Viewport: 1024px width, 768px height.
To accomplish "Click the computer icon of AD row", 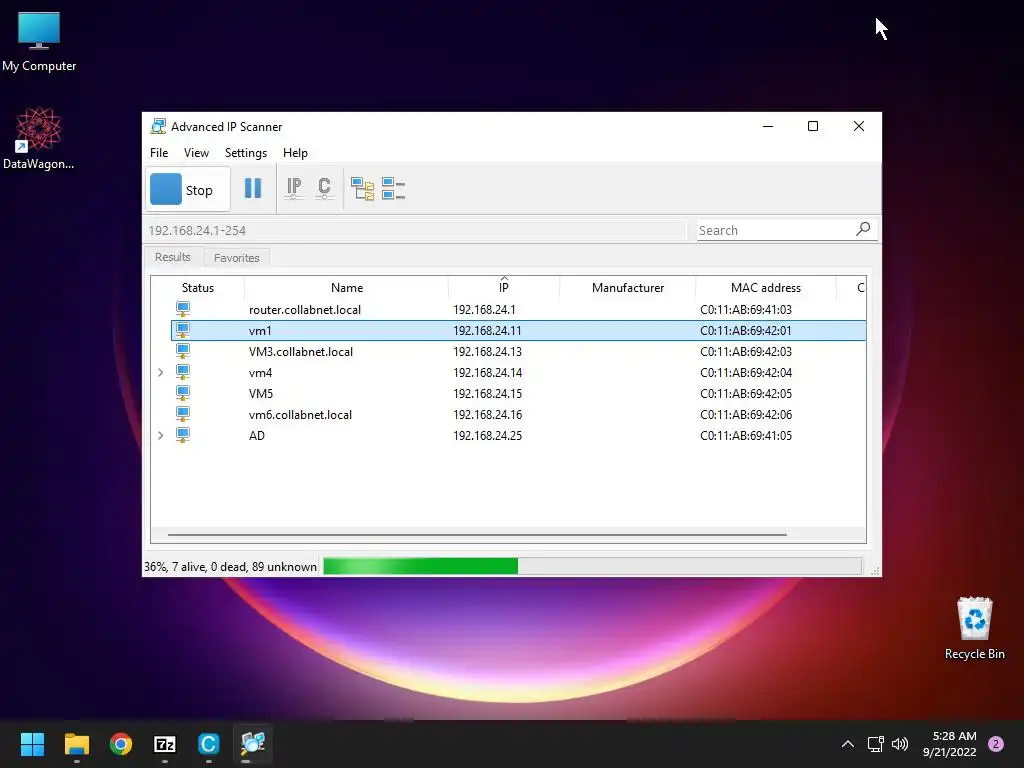I will point(183,434).
